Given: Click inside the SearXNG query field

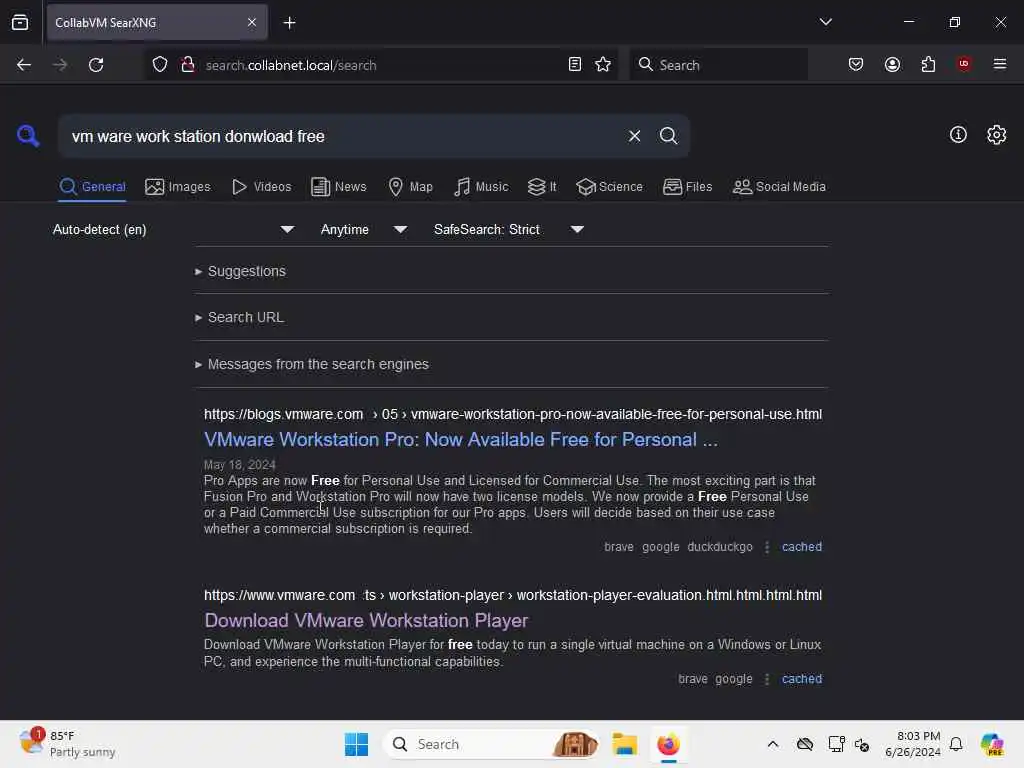Looking at the screenshot, I should click(340, 136).
